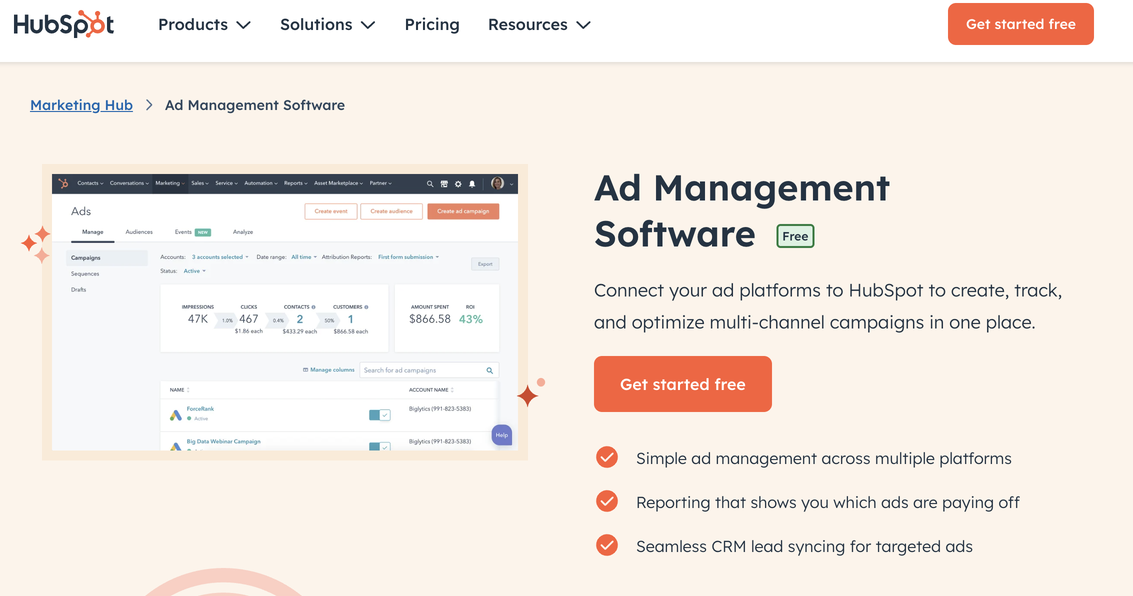1133x596 pixels.
Task: Follow the Marketing Hub breadcrumb link
Action: tap(81, 104)
